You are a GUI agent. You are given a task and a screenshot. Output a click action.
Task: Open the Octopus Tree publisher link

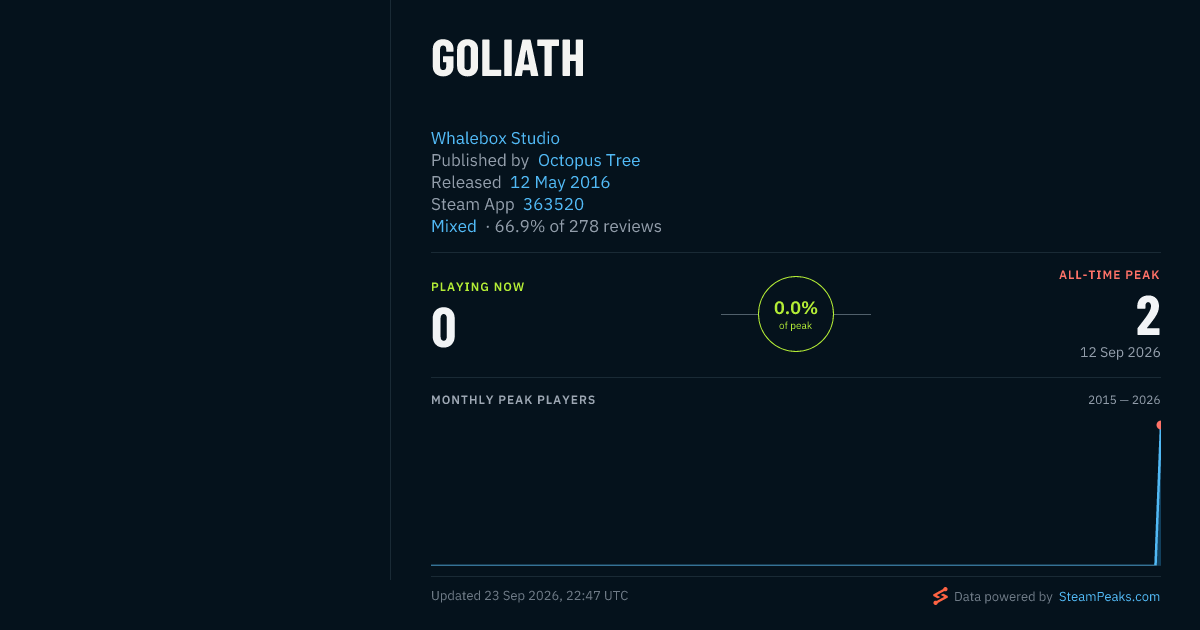pyautogui.click(x=589, y=160)
